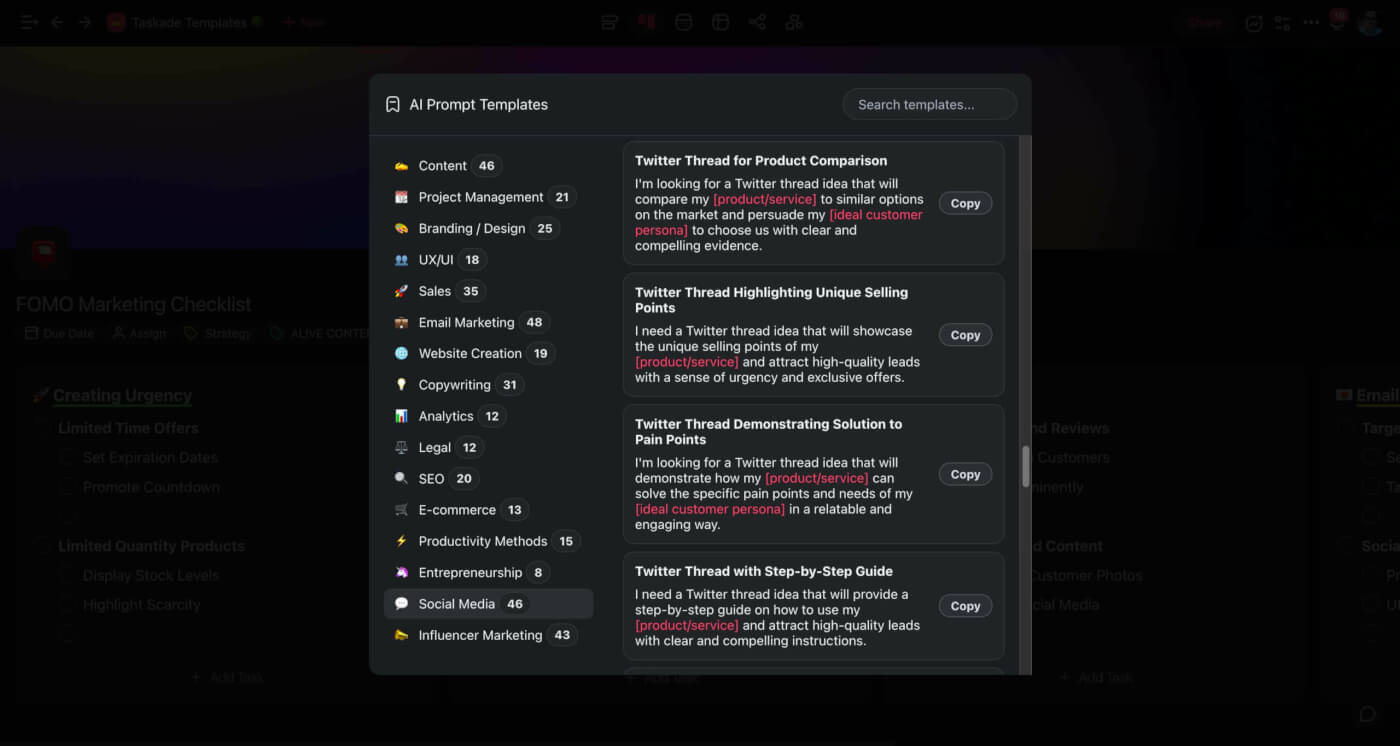Select the Influencer Marketing category
Image resolution: width=1400 pixels, height=746 pixels.
point(480,635)
